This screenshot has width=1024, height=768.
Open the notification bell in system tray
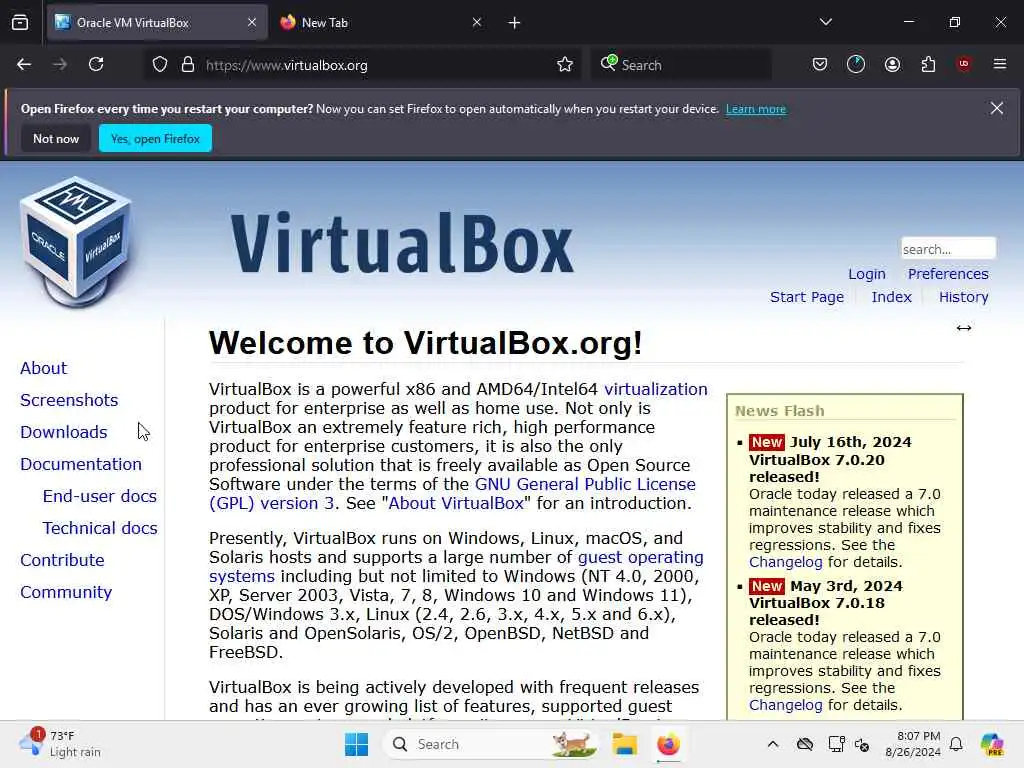pyautogui.click(x=956, y=744)
